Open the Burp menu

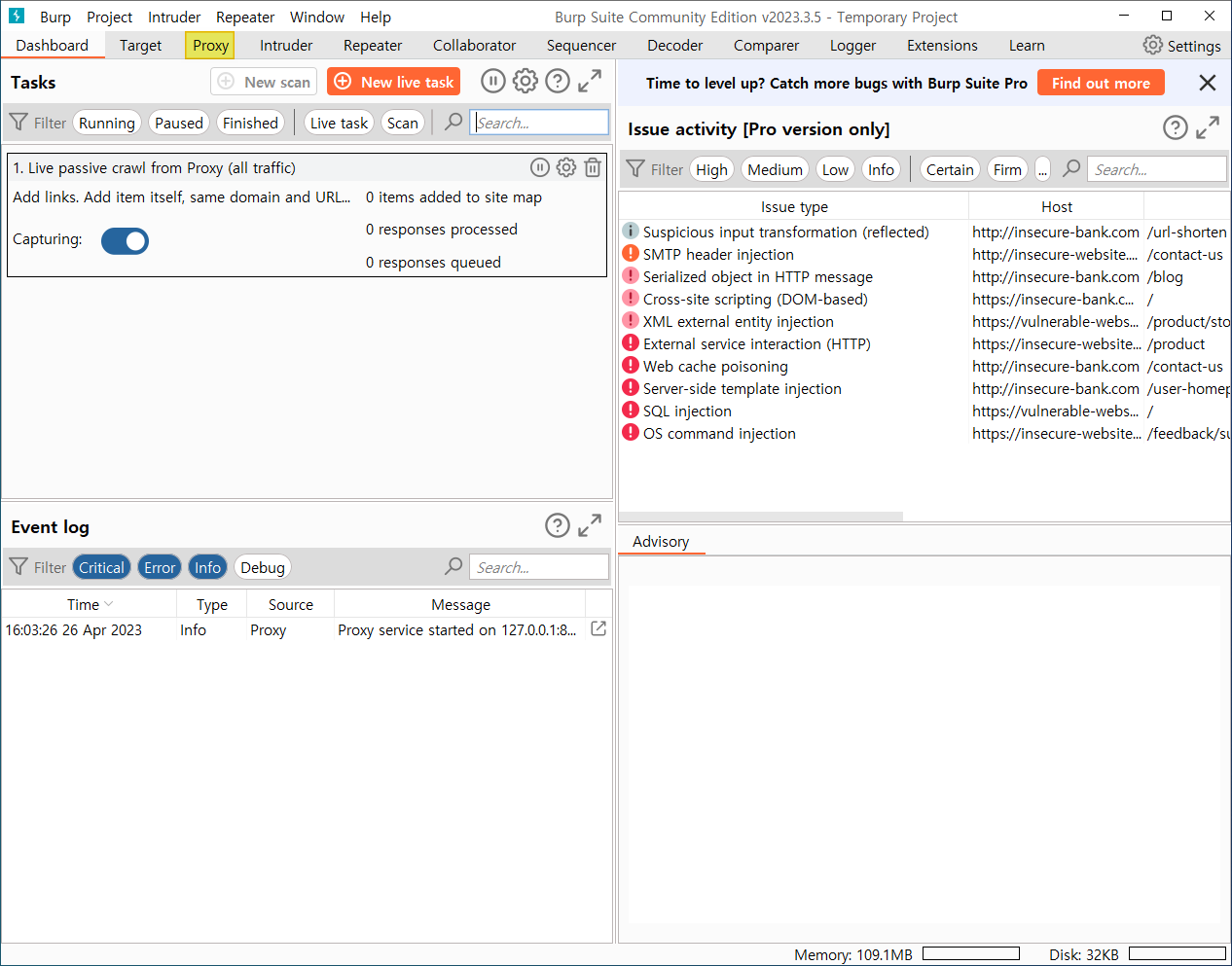55,17
